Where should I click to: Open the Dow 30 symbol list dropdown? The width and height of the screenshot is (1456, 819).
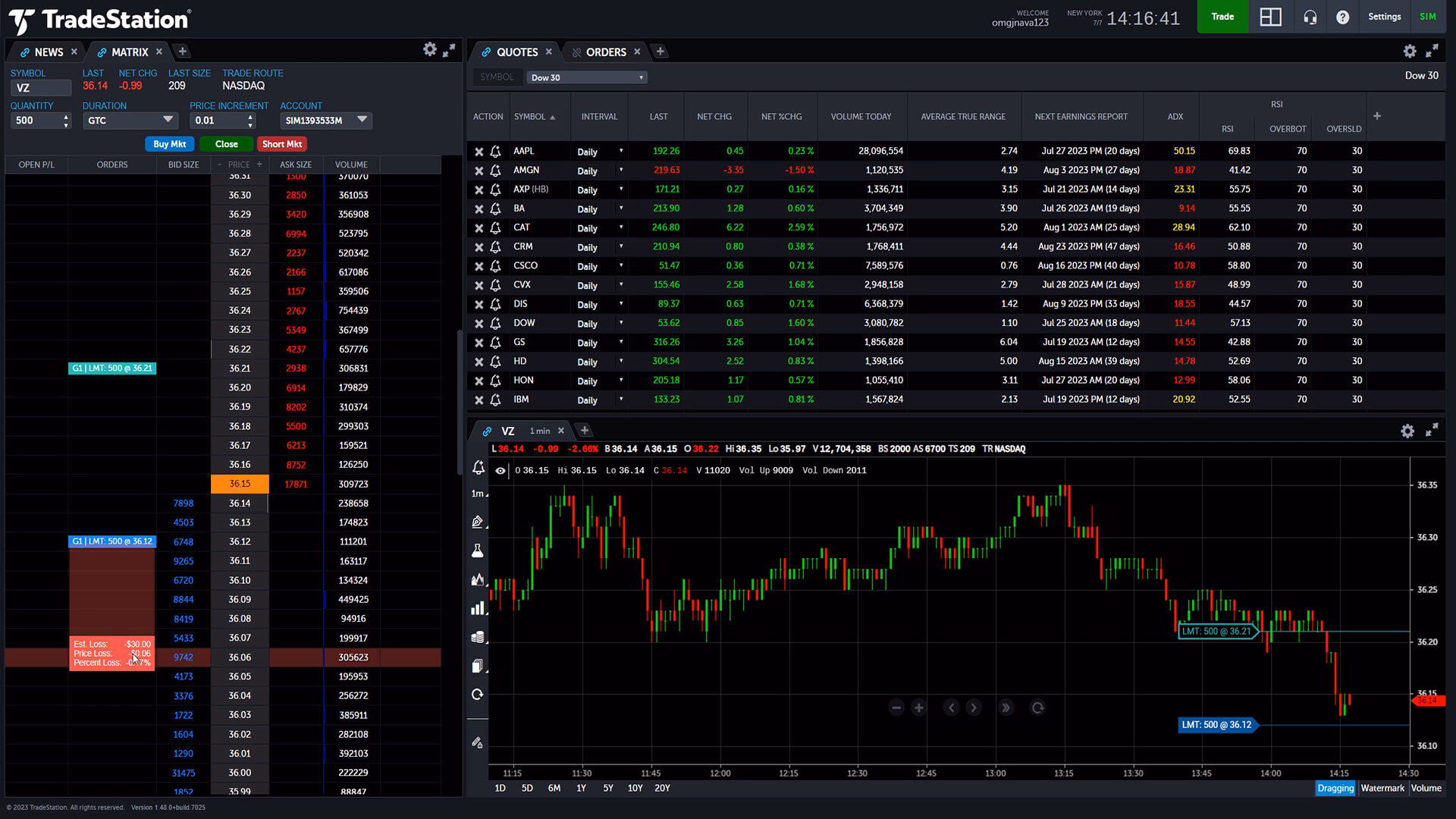pos(585,77)
